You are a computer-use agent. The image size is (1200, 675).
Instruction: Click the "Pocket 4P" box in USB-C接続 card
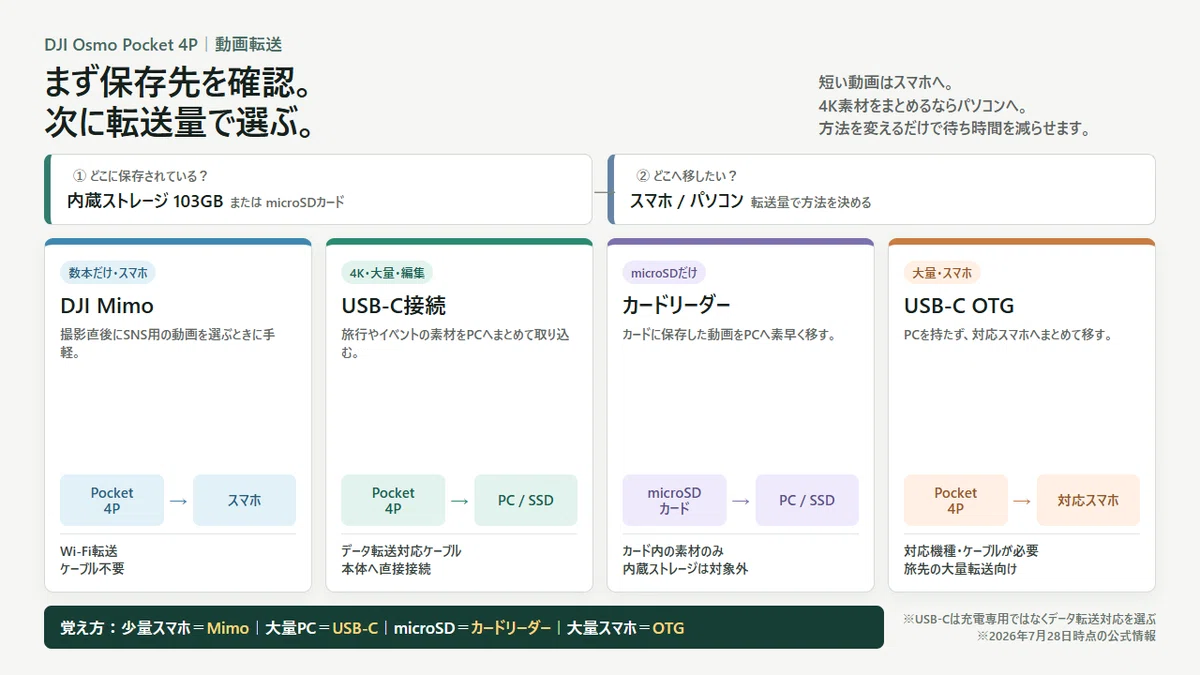393,500
